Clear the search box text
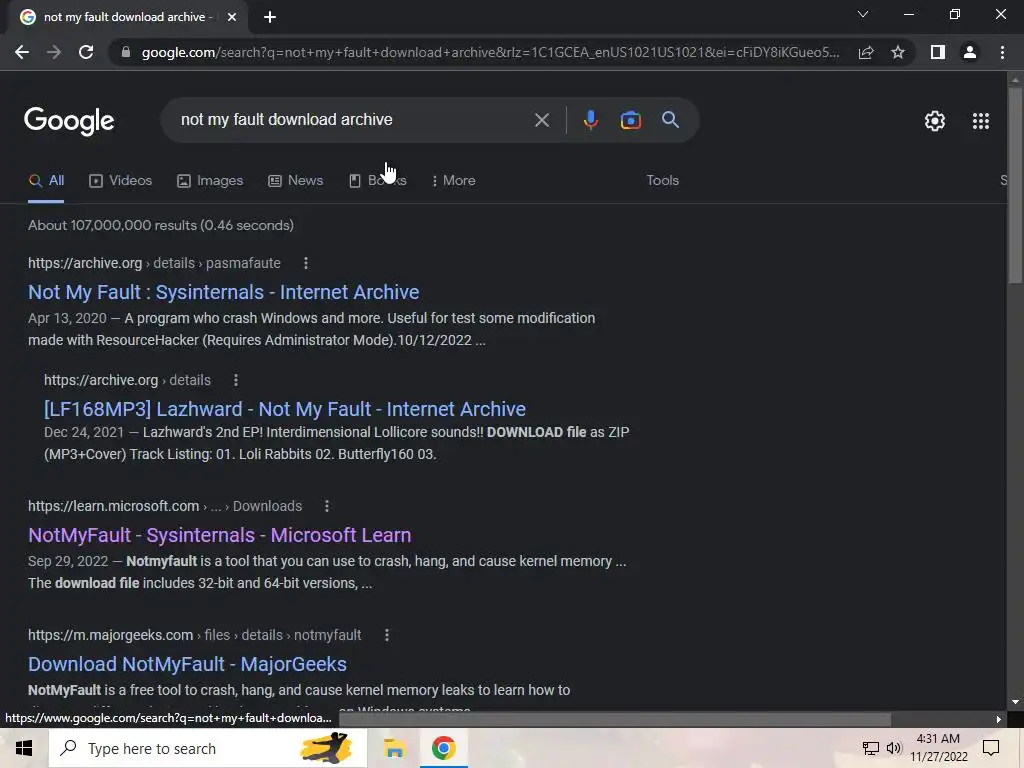The width and height of the screenshot is (1024, 768). coord(541,120)
